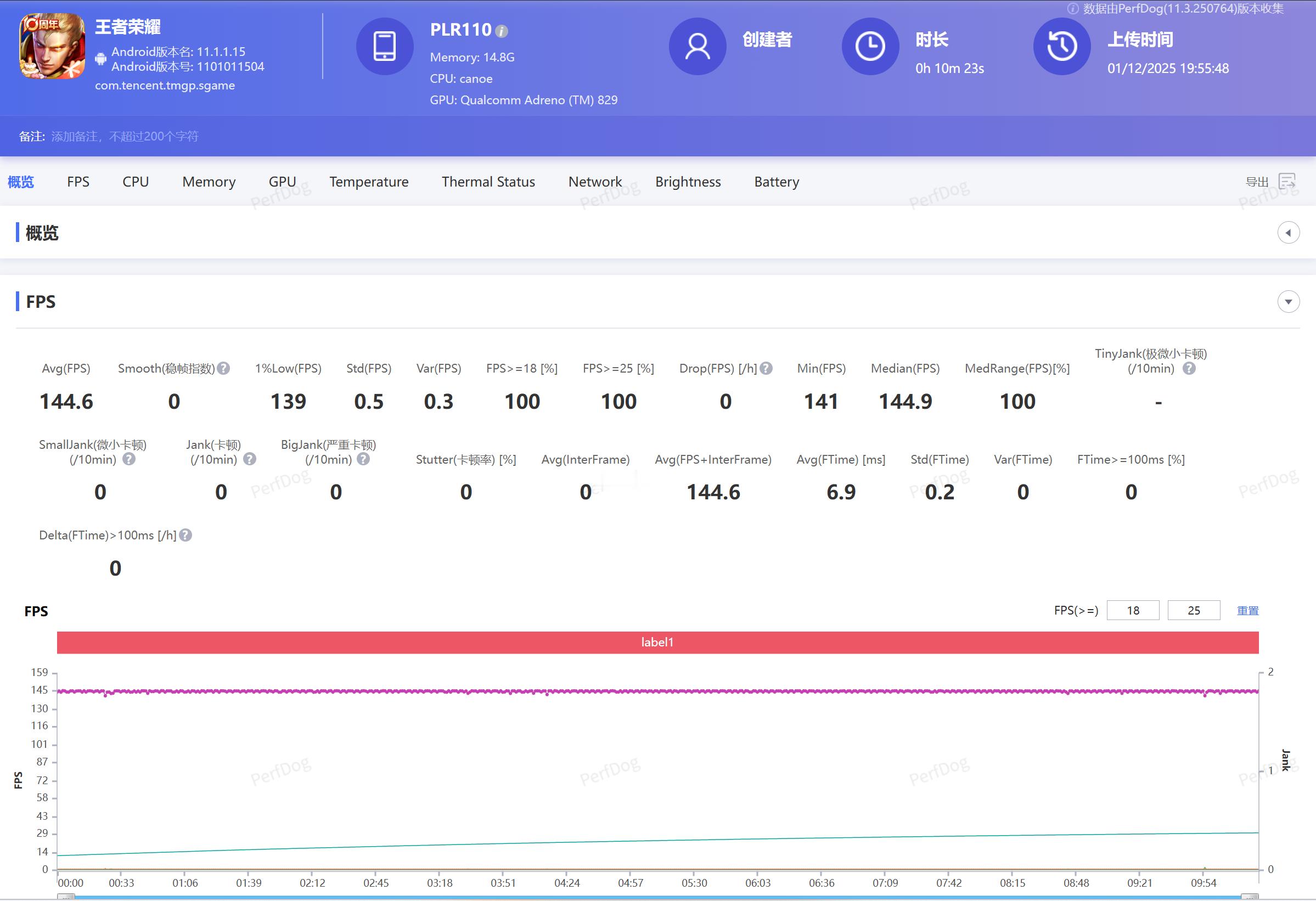Click TinyJank help question icon
The image size is (1316, 901).
pyautogui.click(x=1189, y=369)
